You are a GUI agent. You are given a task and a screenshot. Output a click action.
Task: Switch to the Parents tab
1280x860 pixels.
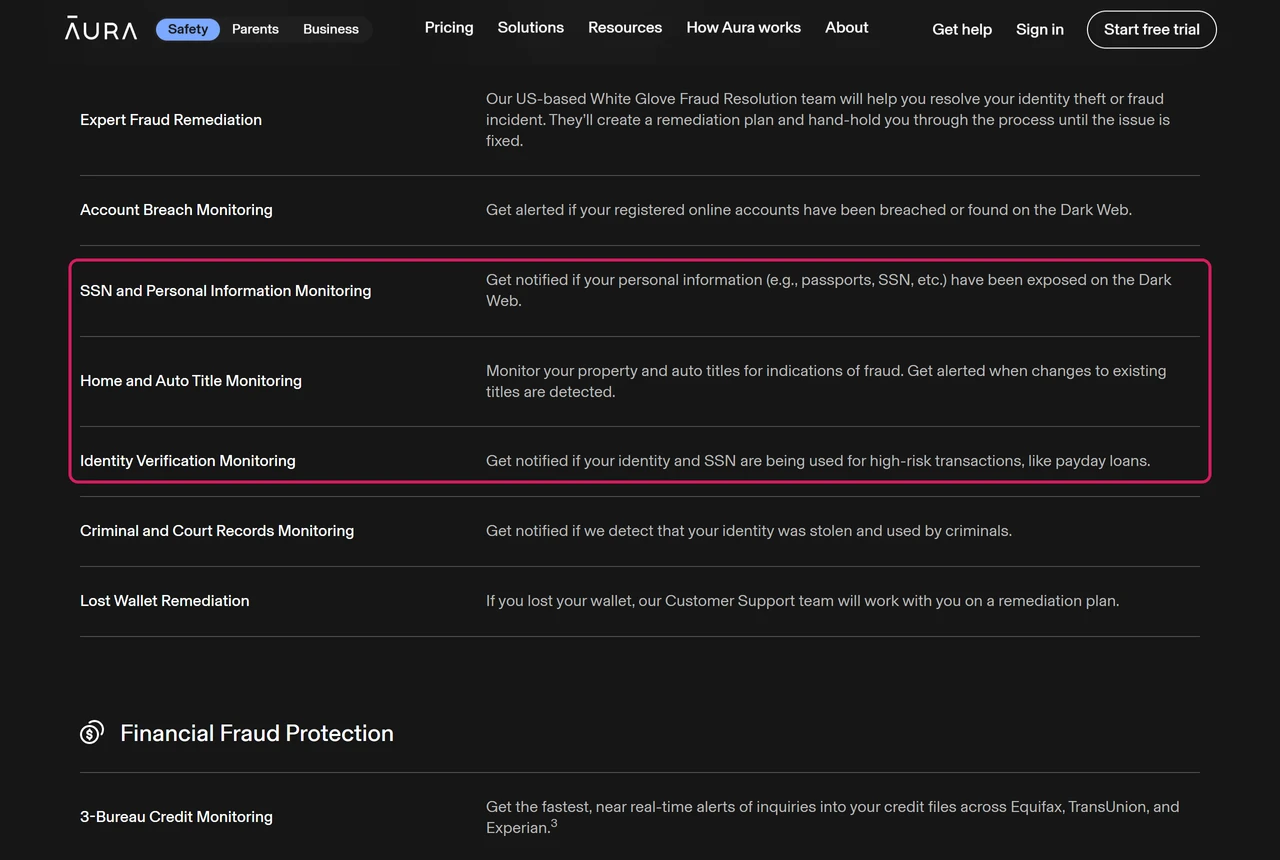pyautogui.click(x=255, y=29)
